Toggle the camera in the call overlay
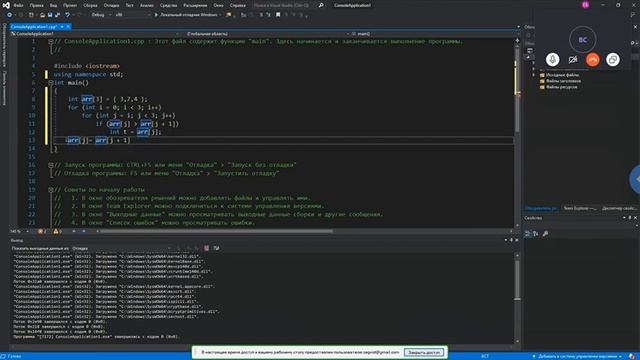The image size is (640, 360). [x=573, y=60]
